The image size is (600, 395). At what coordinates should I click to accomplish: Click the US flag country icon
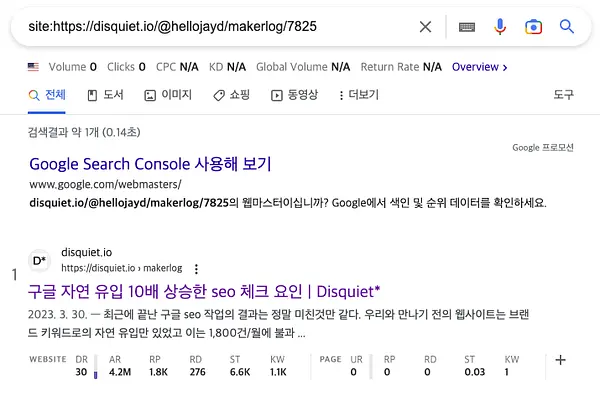tap(33, 67)
